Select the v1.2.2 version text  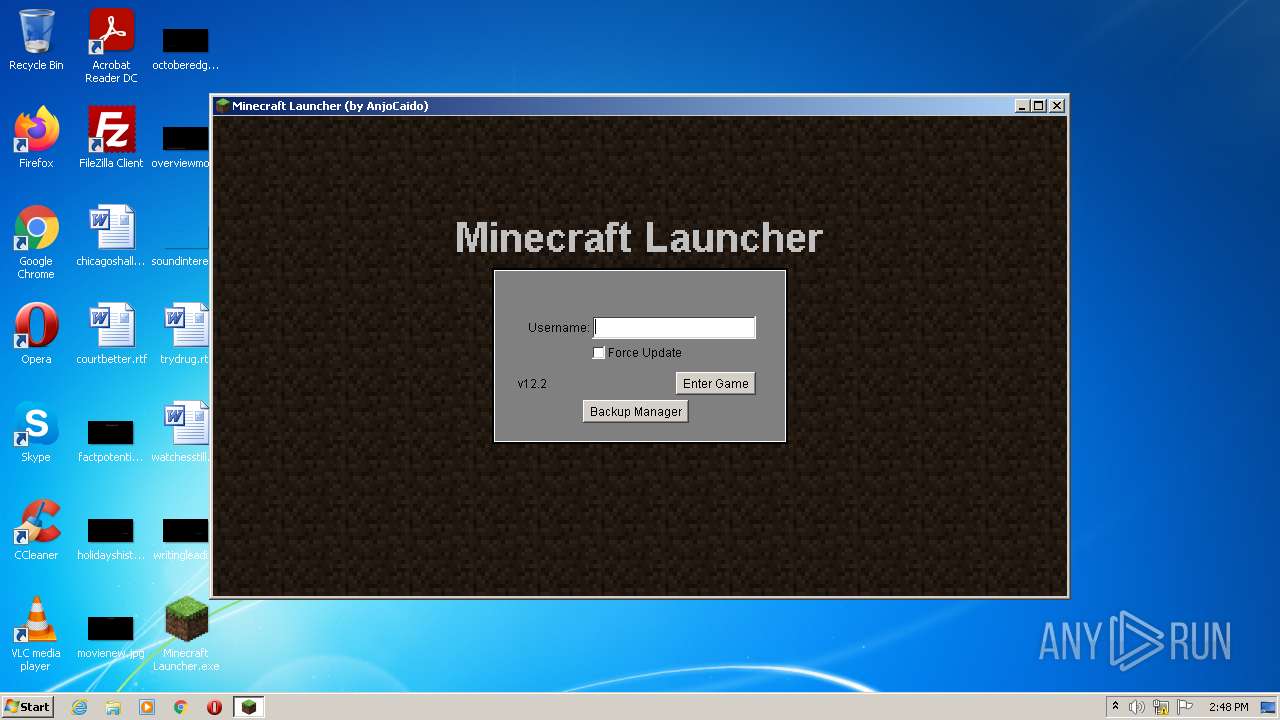[532, 384]
